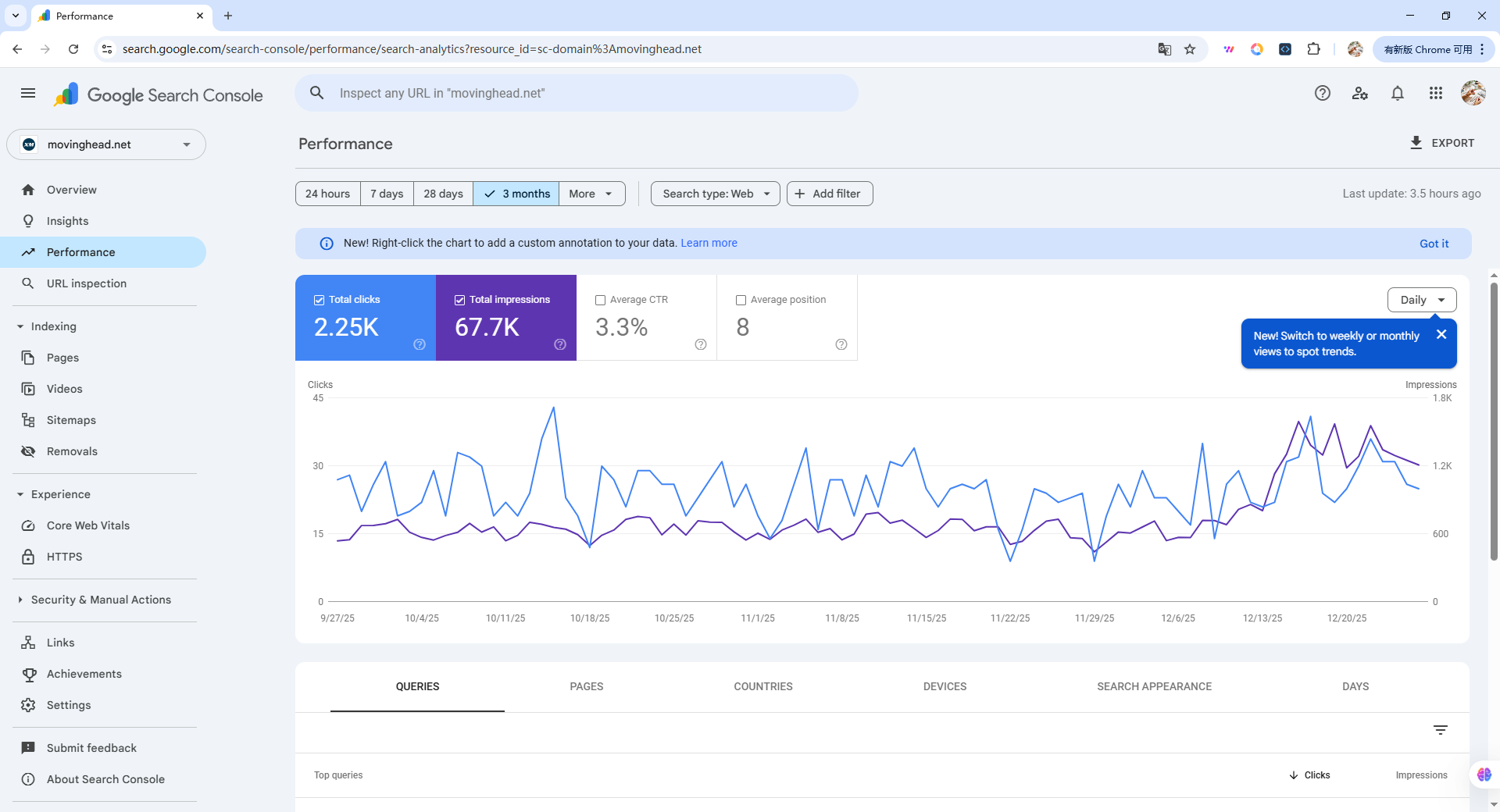Open the table filter rows icon
The width and height of the screenshot is (1500, 812).
(x=1441, y=730)
